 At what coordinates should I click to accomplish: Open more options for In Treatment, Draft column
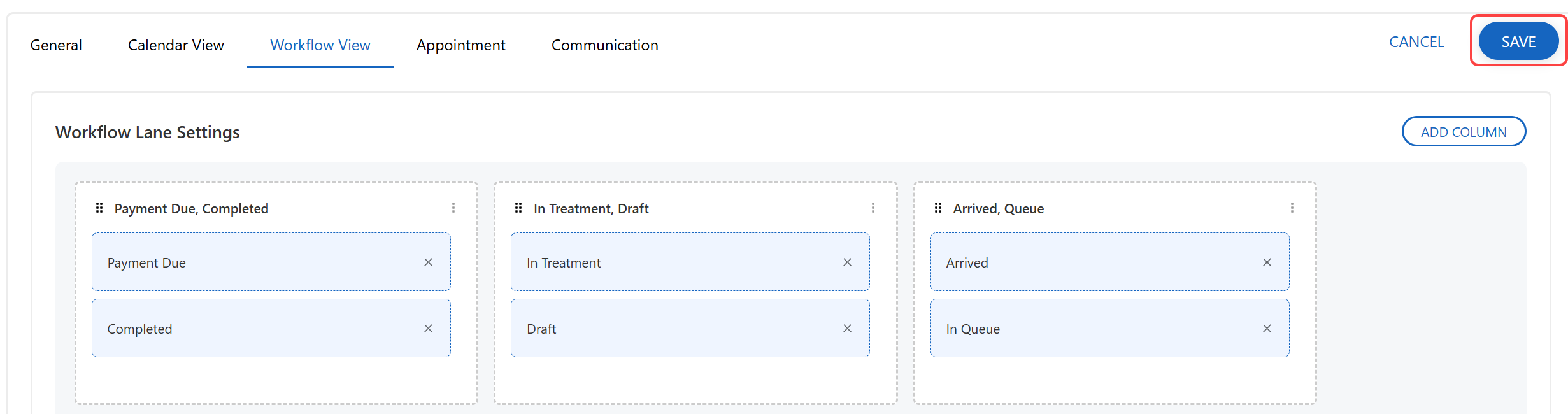tap(873, 208)
